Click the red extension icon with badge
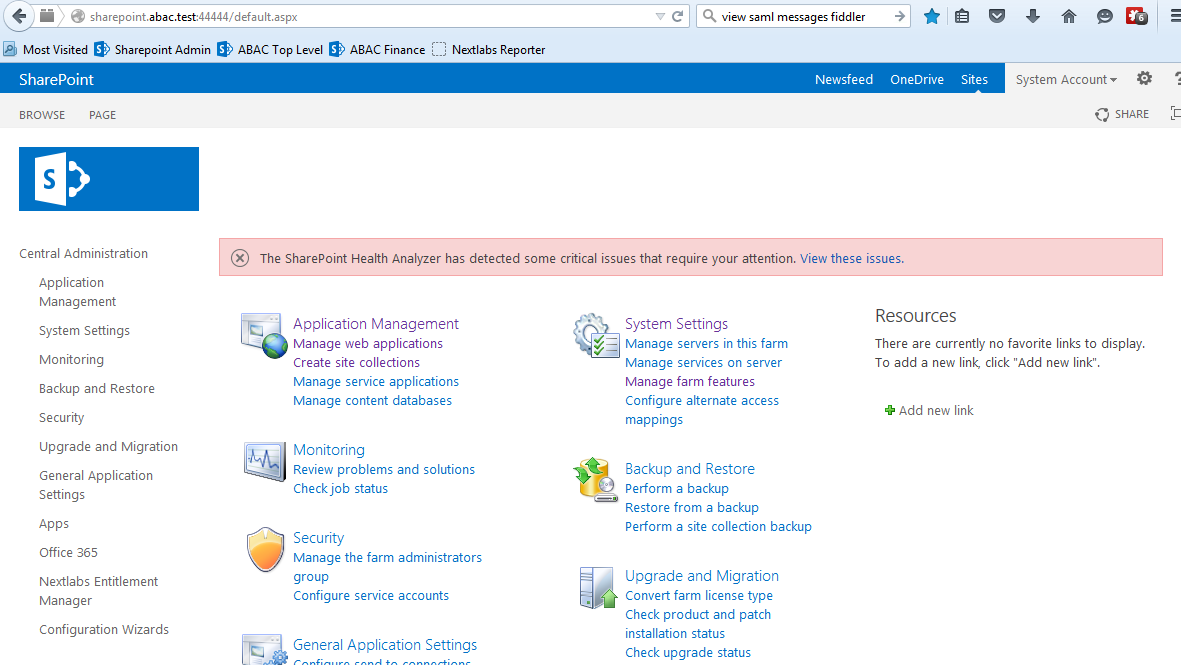Viewport: 1181px width, 665px height. click(x=1137, y=16)
